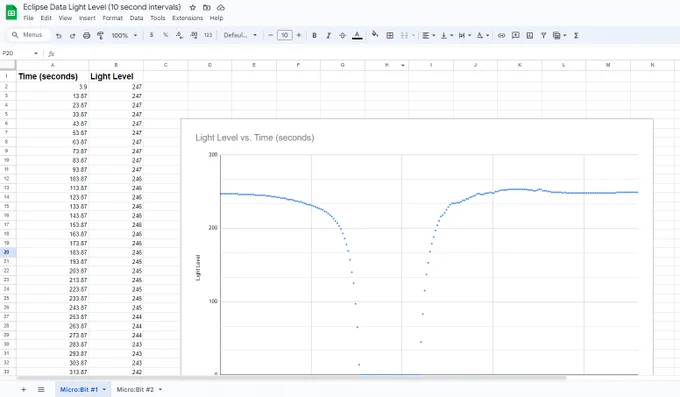Click the Name box showing P20
Image resolution: width=680 pixels, height=397 pixels.
point(16,53)
